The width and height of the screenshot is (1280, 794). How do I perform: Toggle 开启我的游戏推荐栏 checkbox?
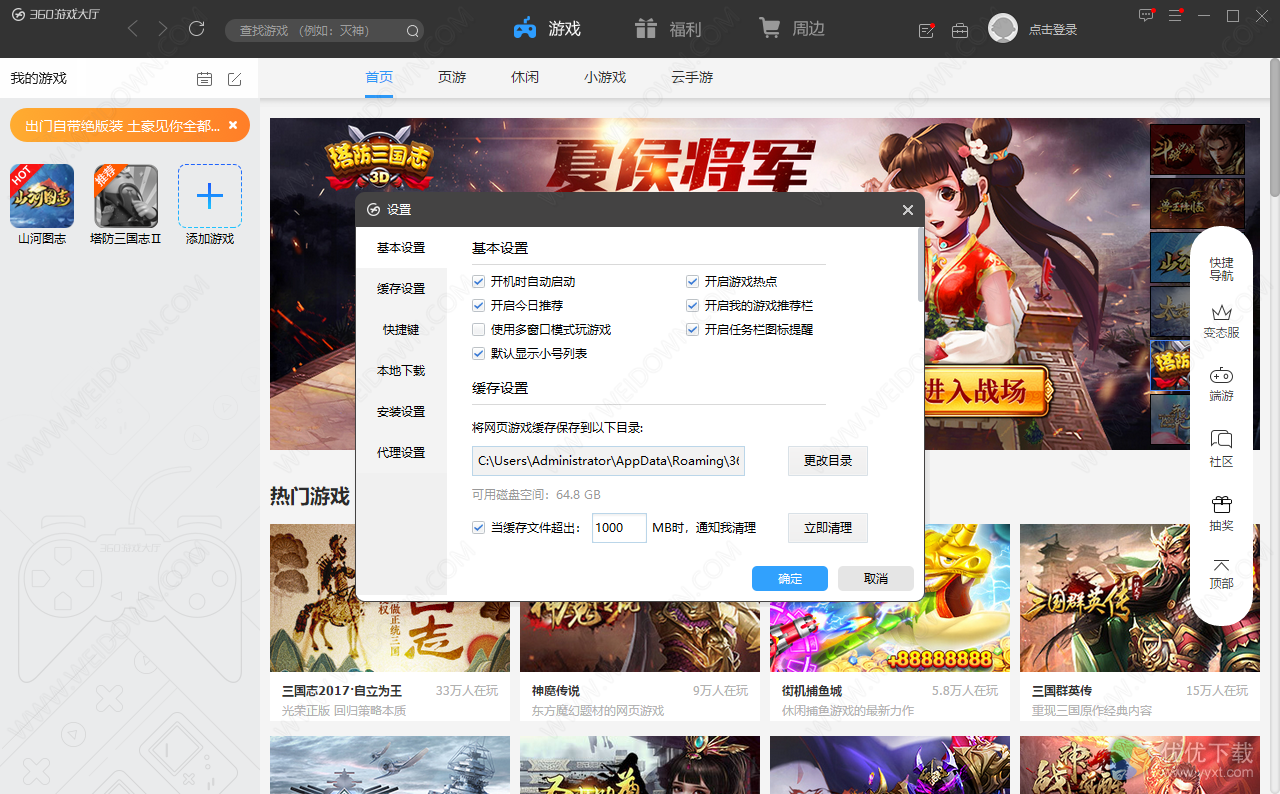click(x=693, y=306)
